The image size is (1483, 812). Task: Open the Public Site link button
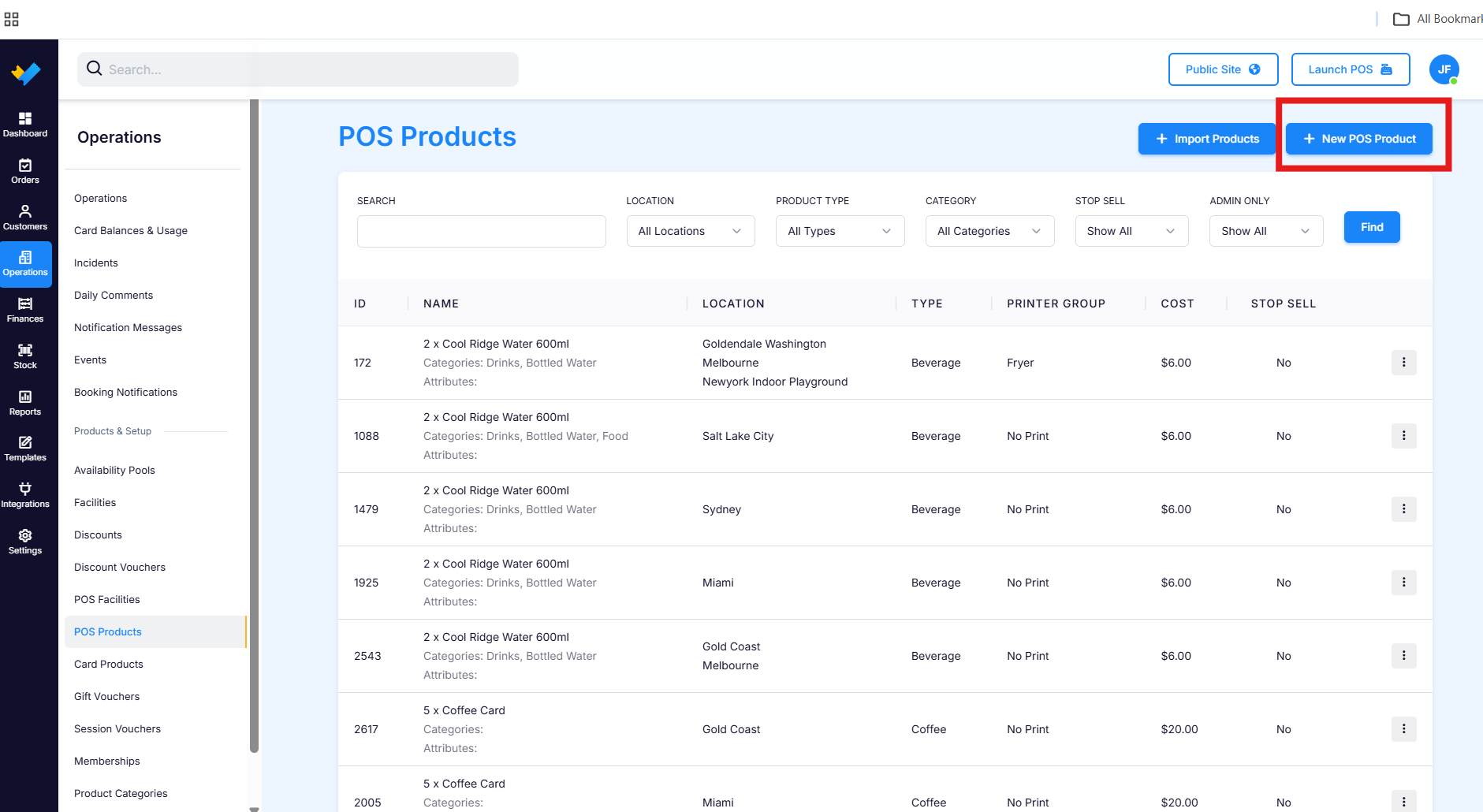(1223, 69)
